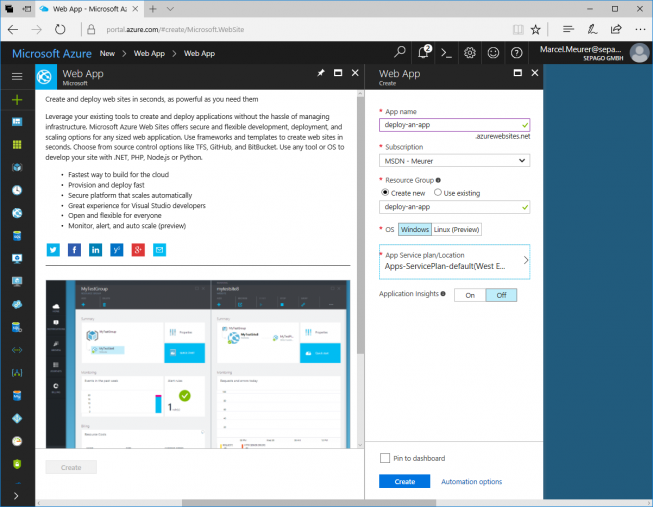Click the search magnifier in Azure header

tap(400, 52)
